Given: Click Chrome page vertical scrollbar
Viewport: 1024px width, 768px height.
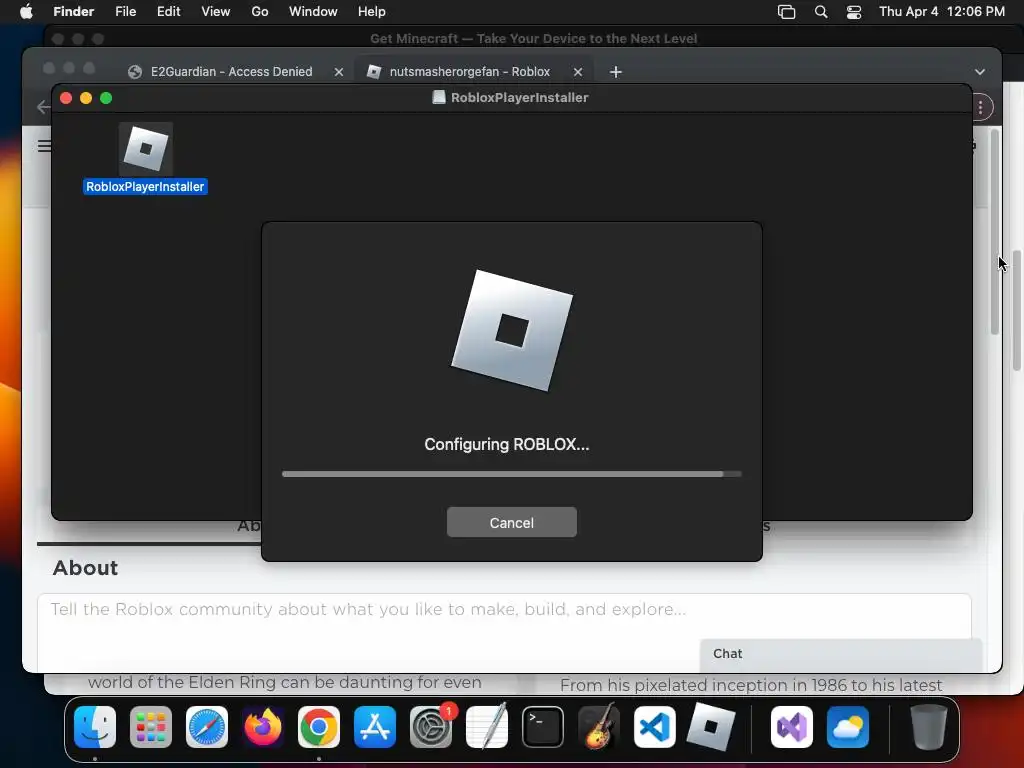Looking at the screenshot, I should [995, 232].
